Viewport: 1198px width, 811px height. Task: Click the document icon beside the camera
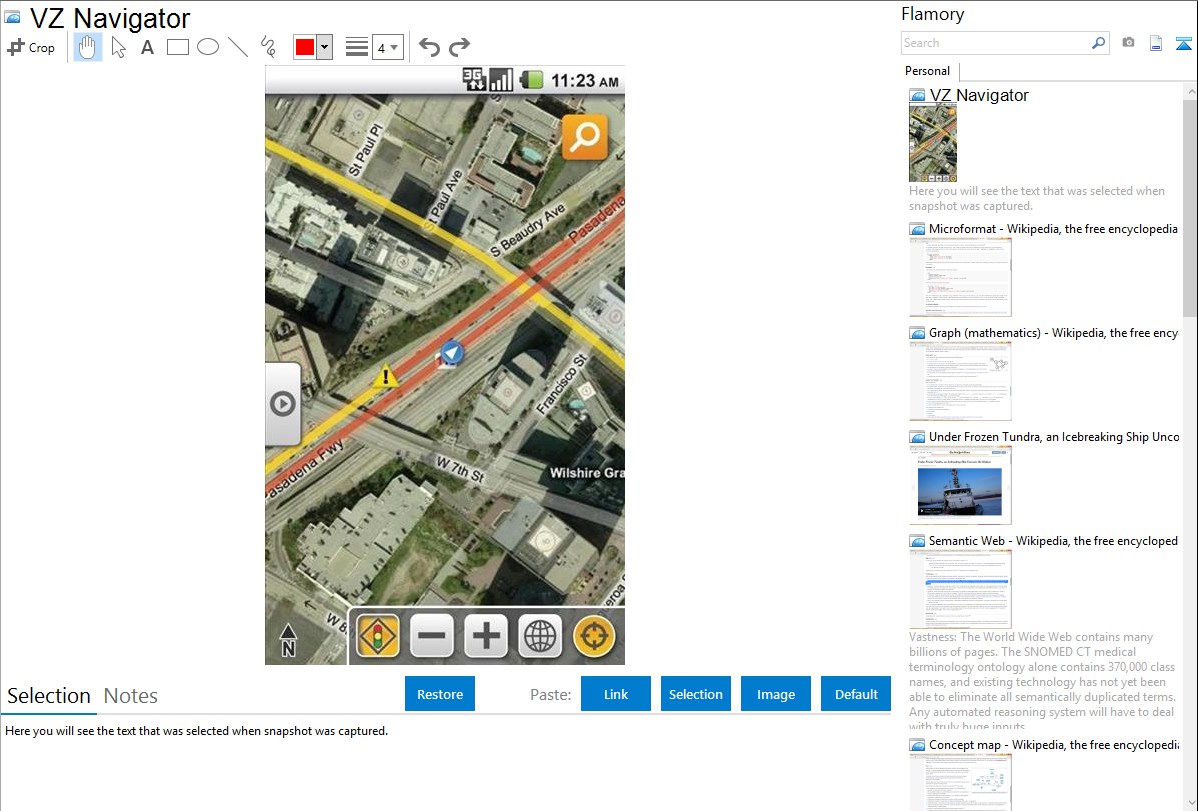point(1156,43)
